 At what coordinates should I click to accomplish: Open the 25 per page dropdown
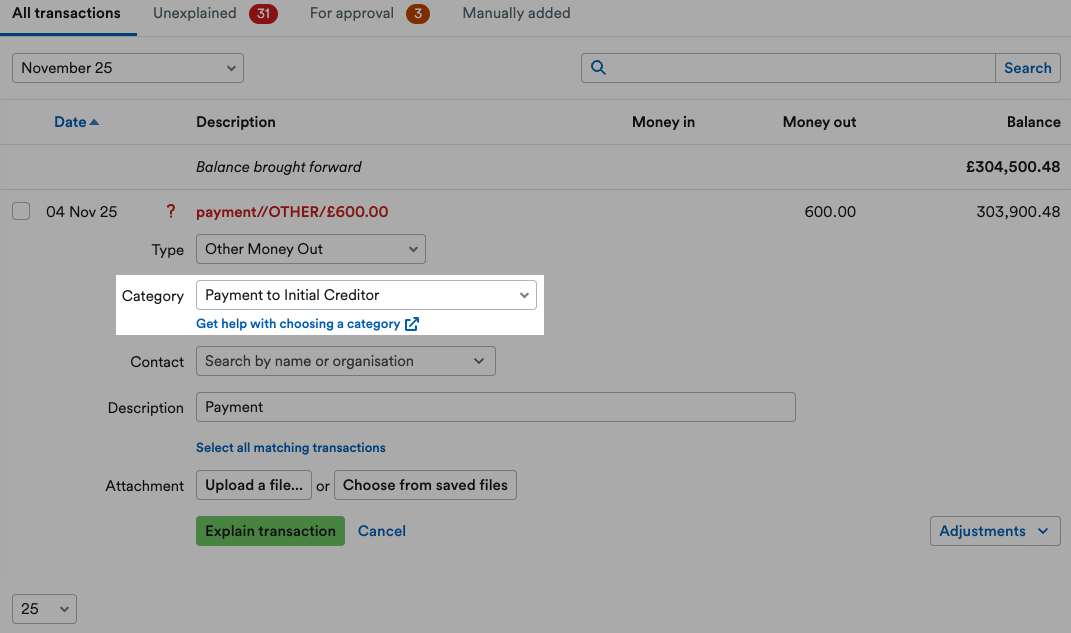[44, 609]
